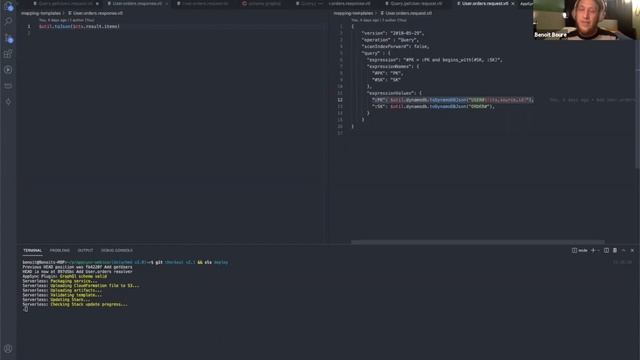The image size is (640, 360).
Task: Click the activity bar icon just below Remote Explorer
Action: [8, 102]
